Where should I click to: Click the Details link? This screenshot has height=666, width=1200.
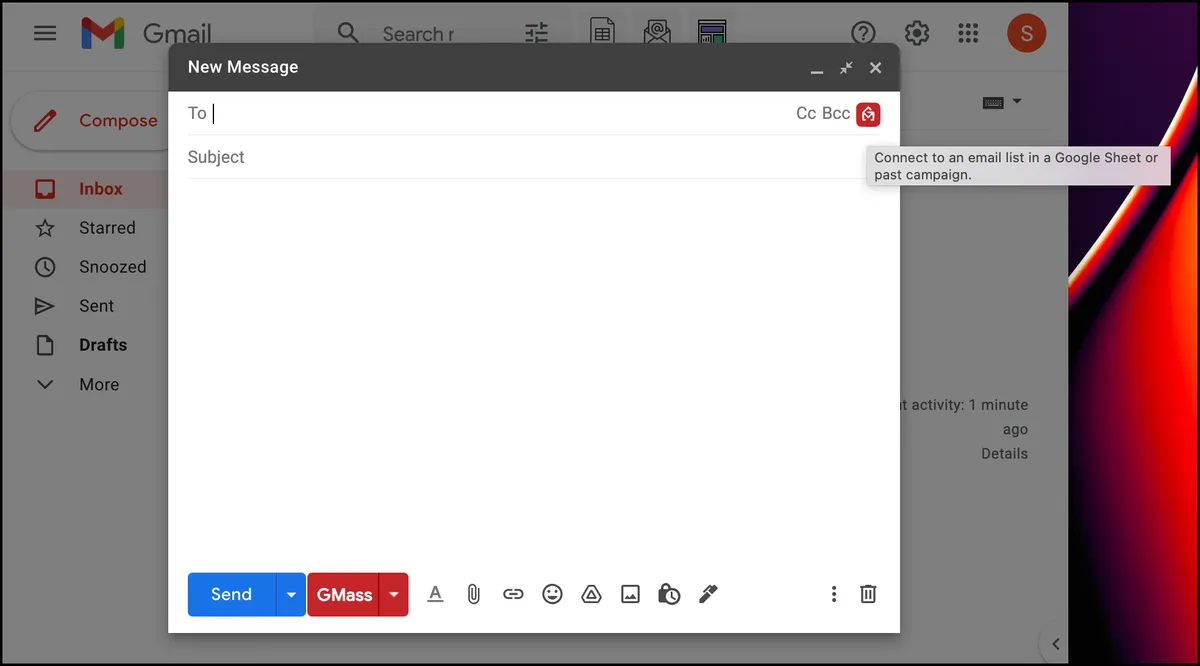pos(1004,453)
